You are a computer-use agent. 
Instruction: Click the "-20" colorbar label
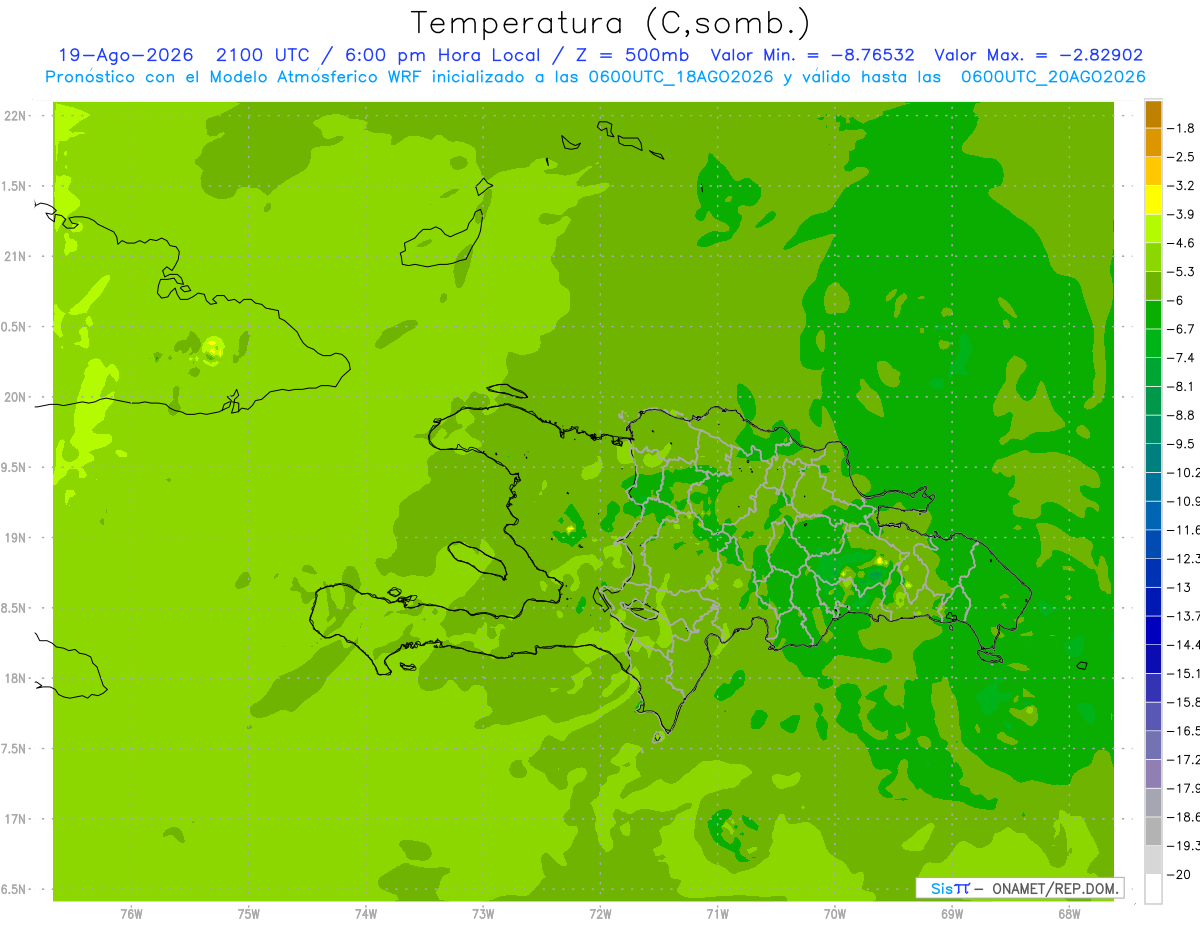pyautogui.click(x=1181, y=874)
